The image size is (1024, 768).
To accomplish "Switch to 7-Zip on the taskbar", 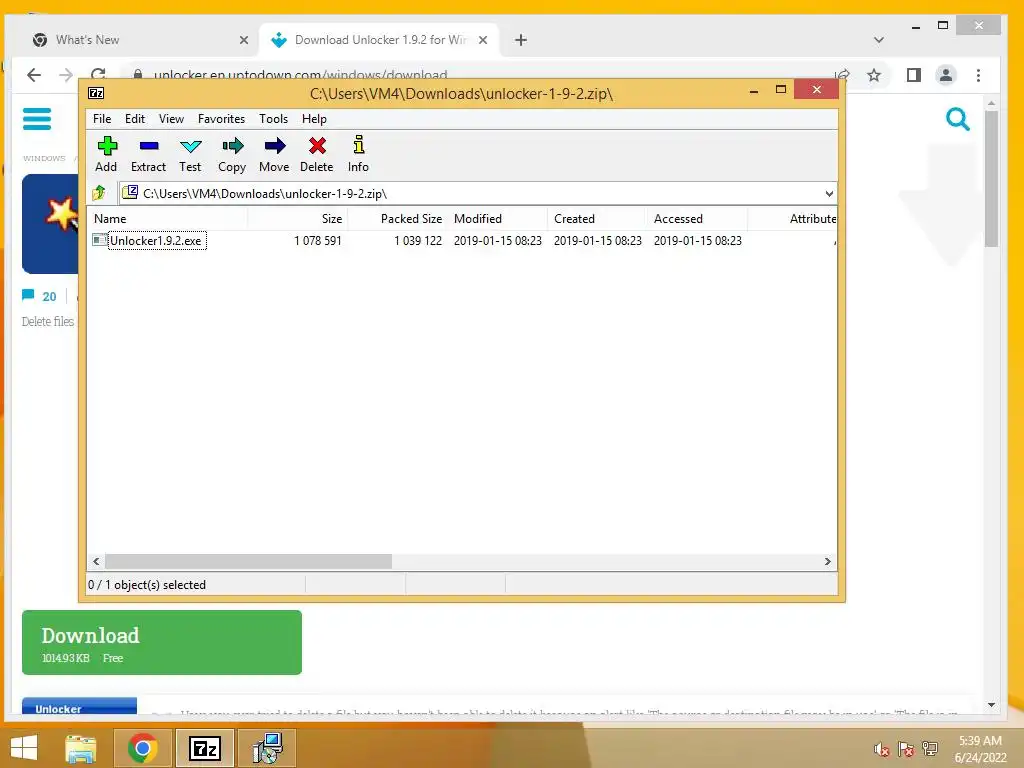I will point(204,748).
